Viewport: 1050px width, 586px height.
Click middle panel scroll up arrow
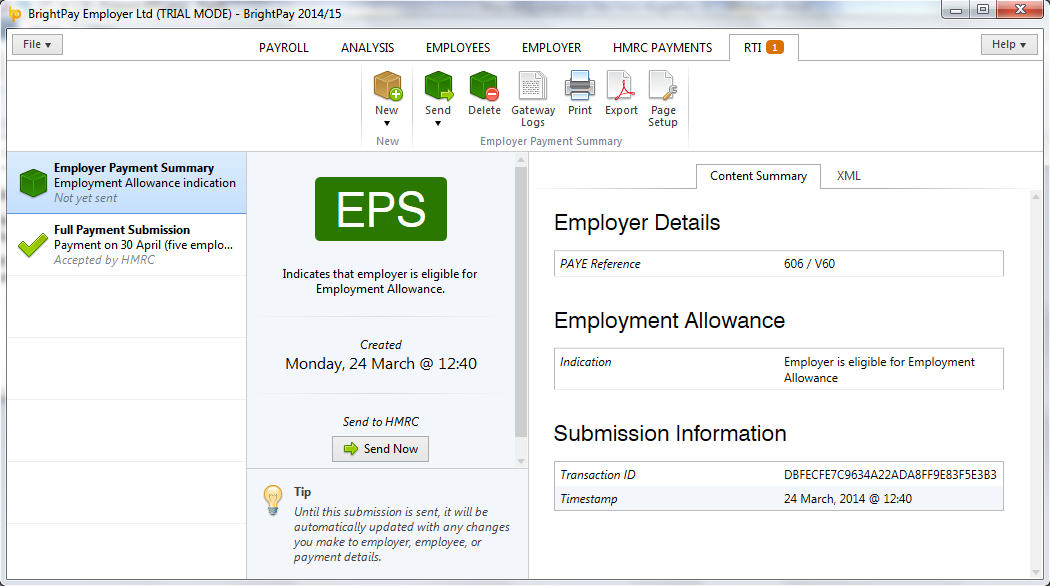tap(521, 161)
